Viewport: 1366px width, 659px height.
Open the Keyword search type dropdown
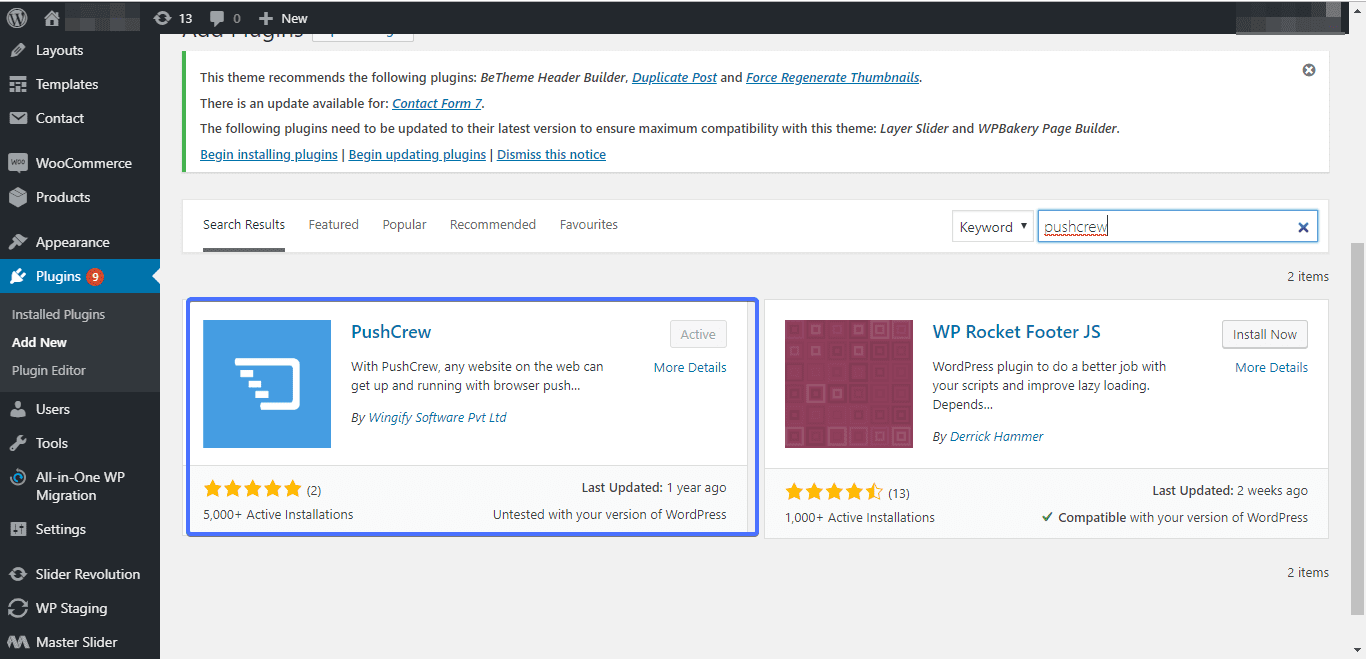[x=992, y=227]
